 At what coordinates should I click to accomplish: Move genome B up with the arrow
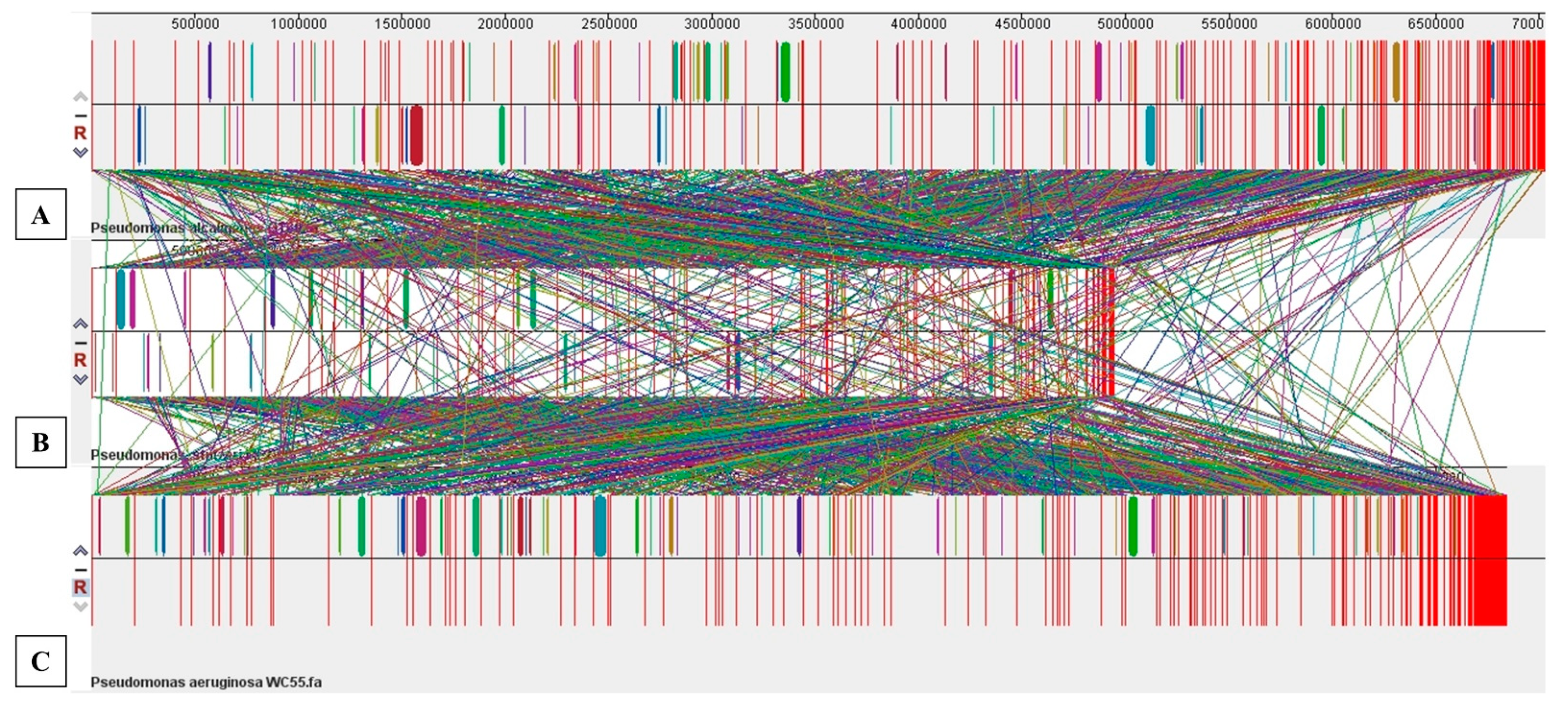(80, 324)
